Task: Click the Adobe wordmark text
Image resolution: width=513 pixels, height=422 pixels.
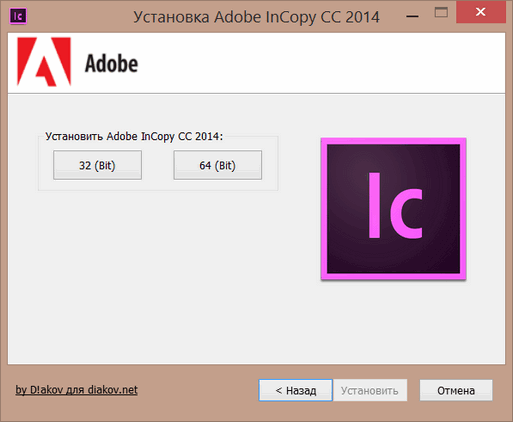Action: (111, 63)
